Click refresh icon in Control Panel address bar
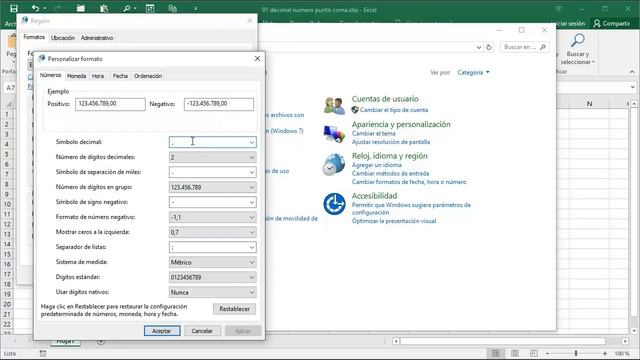This screenshot has height=360, width=640. 489,47
